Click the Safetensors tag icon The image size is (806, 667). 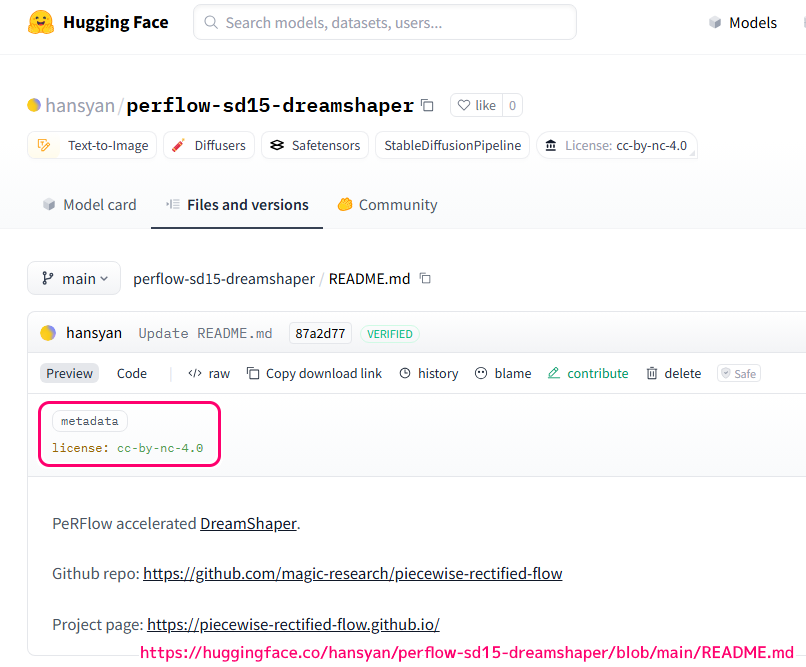coord(277,145)
